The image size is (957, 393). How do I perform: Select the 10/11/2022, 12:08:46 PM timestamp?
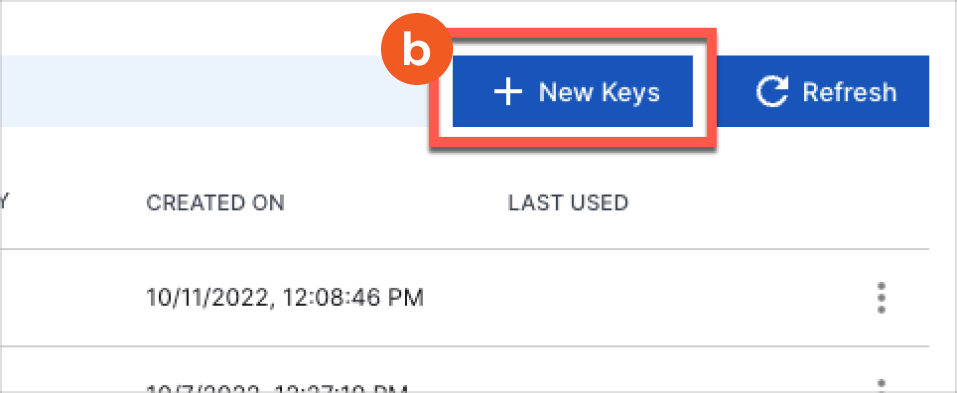tap(285, 298)
